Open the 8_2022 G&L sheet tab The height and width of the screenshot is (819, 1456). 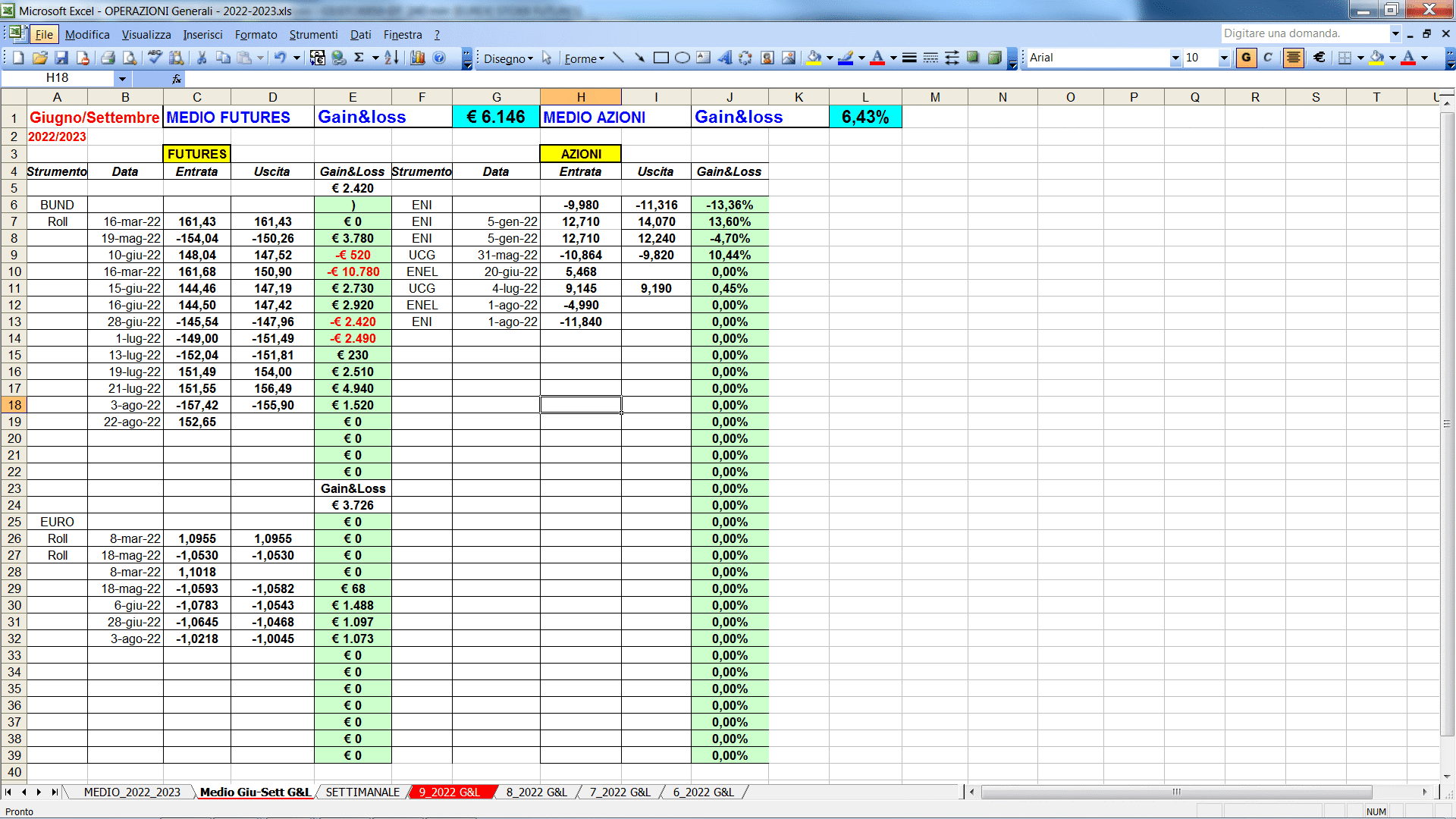[x=536, y=792]
